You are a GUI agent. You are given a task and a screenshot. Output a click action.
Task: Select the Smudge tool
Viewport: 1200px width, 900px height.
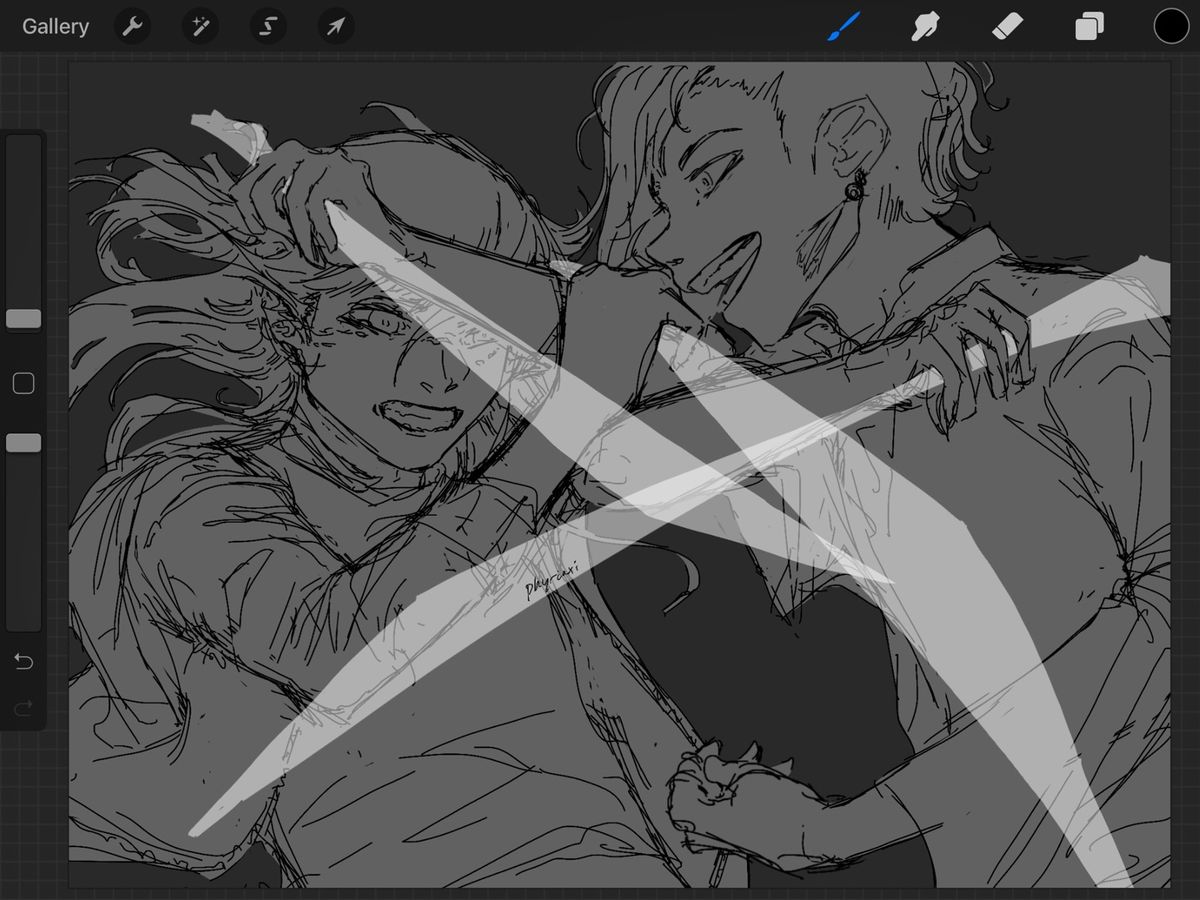click(925, 26)
